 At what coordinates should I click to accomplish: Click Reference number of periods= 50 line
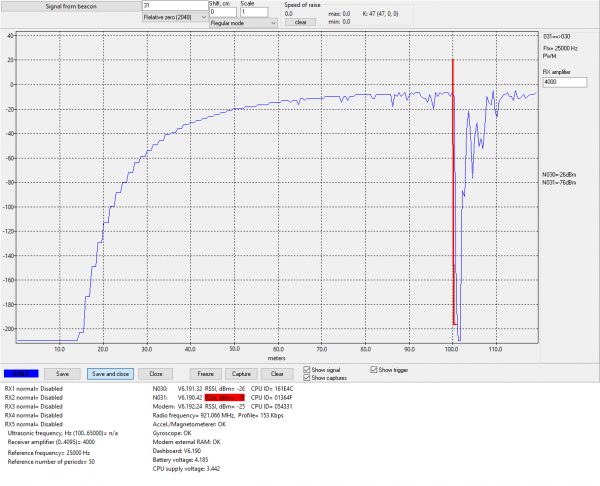51,462
